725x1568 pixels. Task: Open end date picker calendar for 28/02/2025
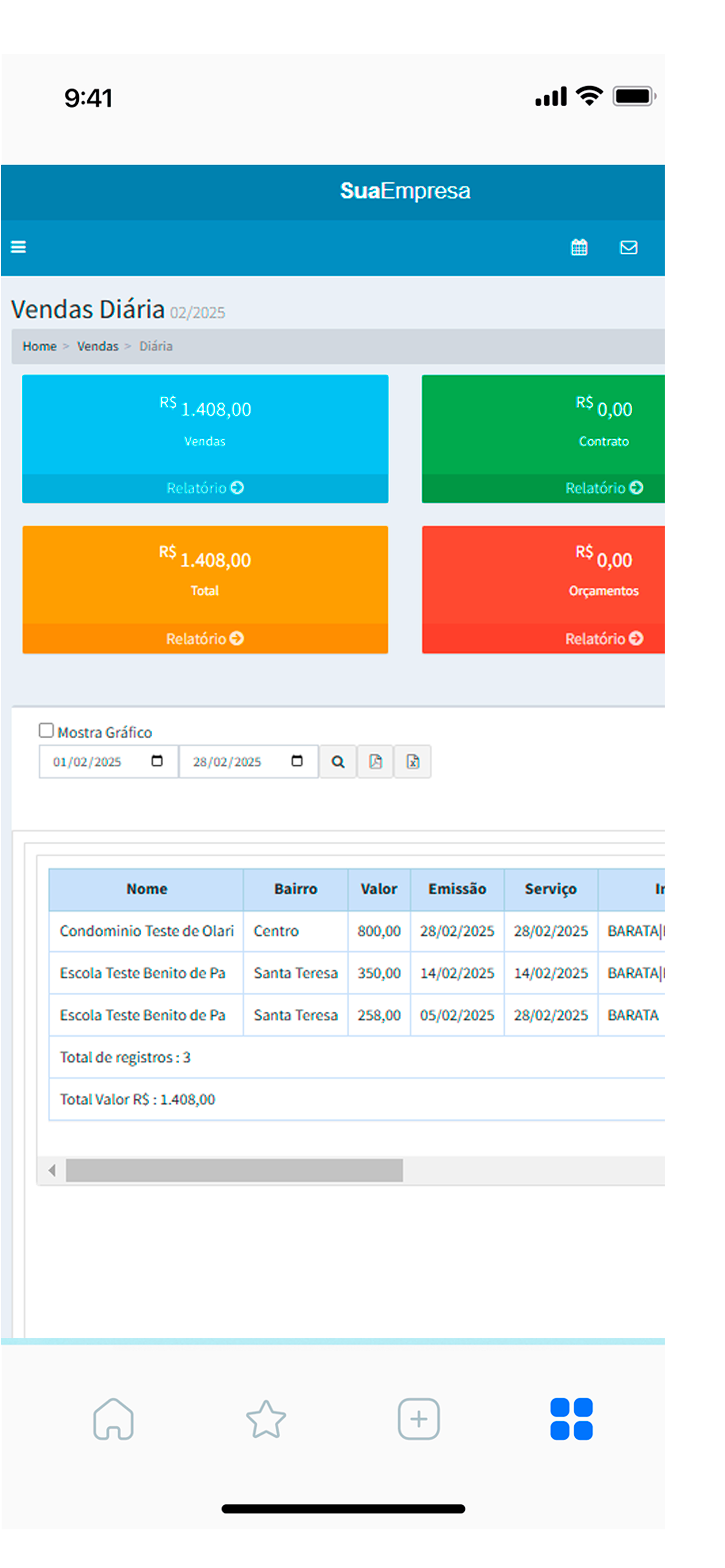click(x=297, y=761)
